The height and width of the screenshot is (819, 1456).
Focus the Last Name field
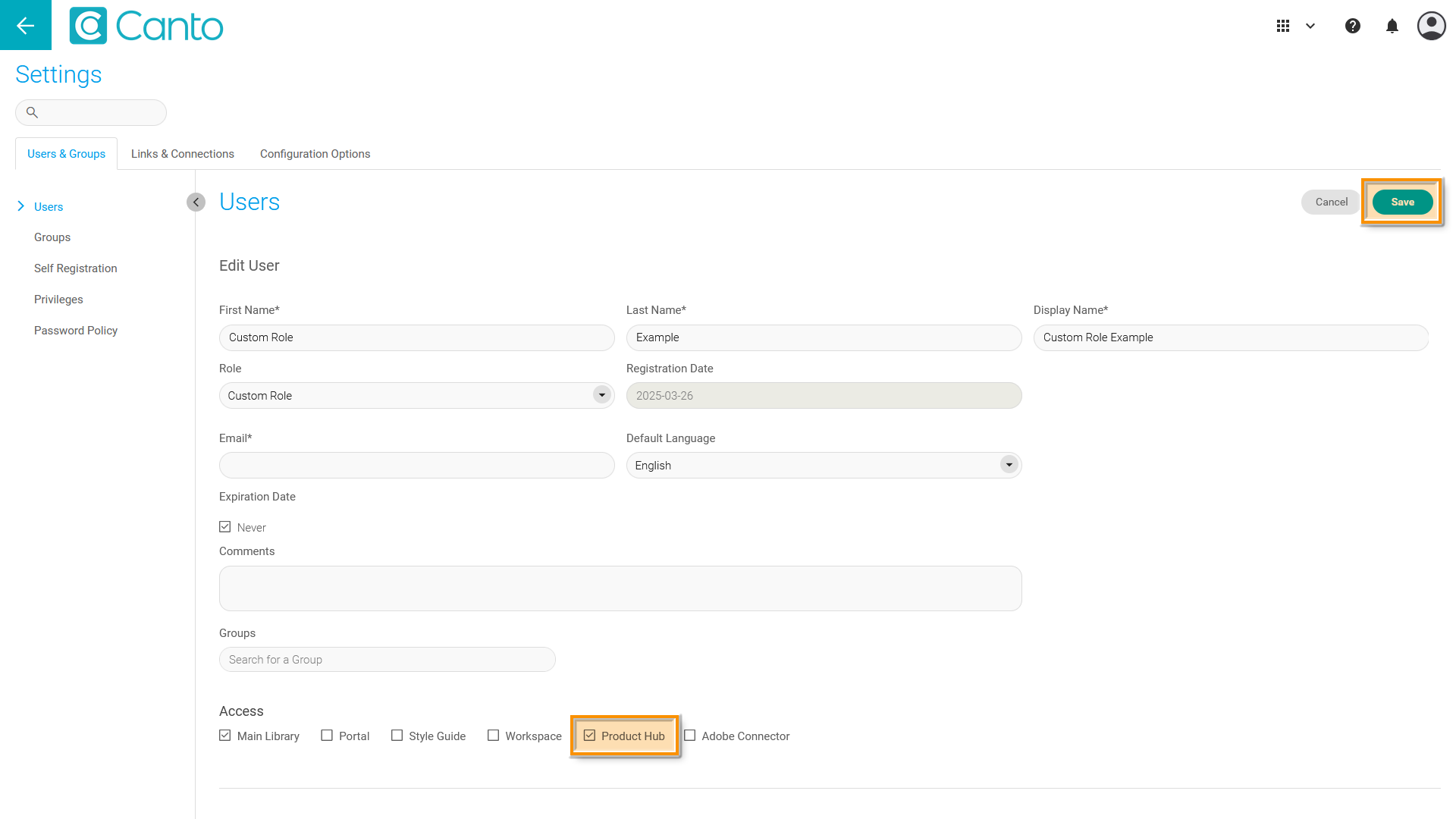pyautogui.click(x=824, y=337)
